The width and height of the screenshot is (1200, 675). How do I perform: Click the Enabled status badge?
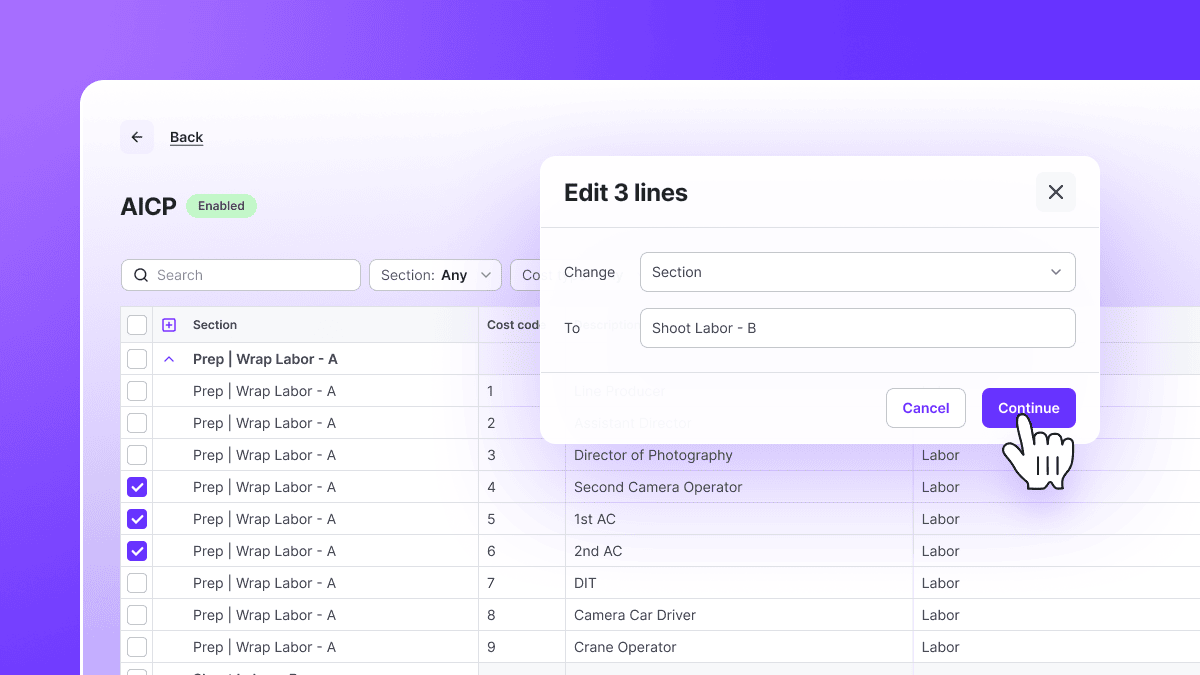coord(221,206)
